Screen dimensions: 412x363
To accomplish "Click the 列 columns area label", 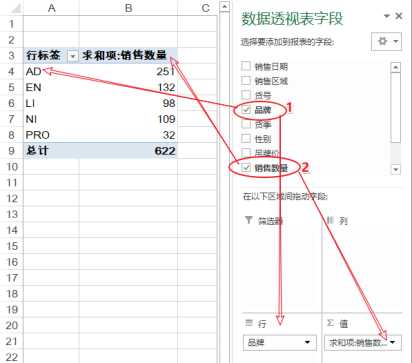I will [x=343, y=221].
